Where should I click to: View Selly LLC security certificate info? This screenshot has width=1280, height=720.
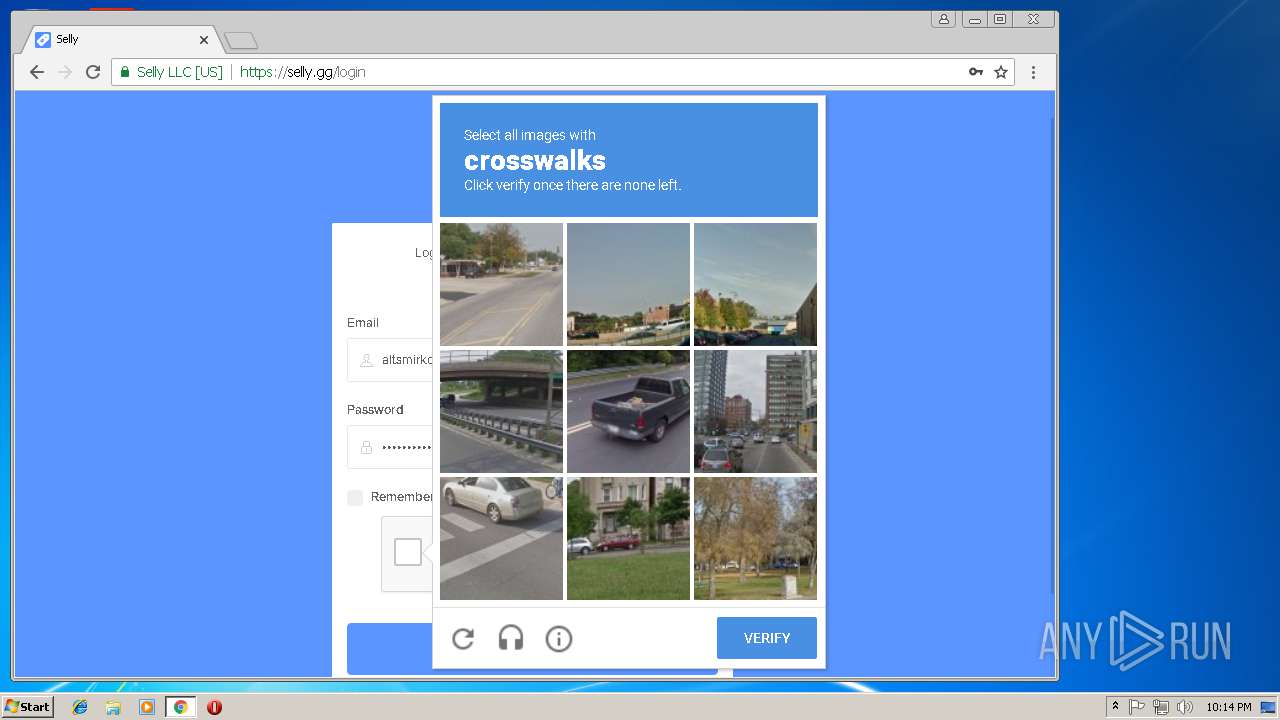click(171, 72)
